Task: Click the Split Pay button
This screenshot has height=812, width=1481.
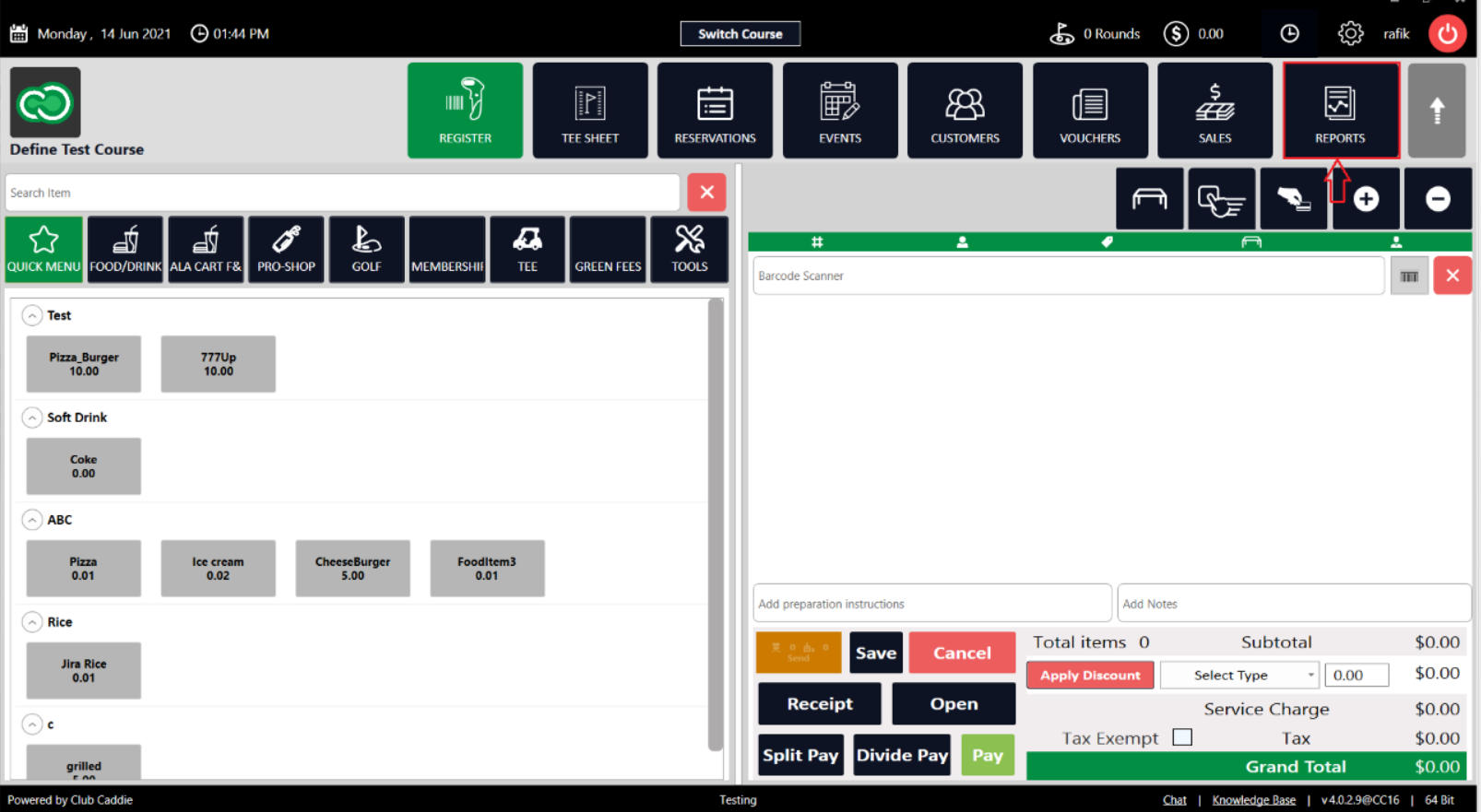Action: pos(800,755)
